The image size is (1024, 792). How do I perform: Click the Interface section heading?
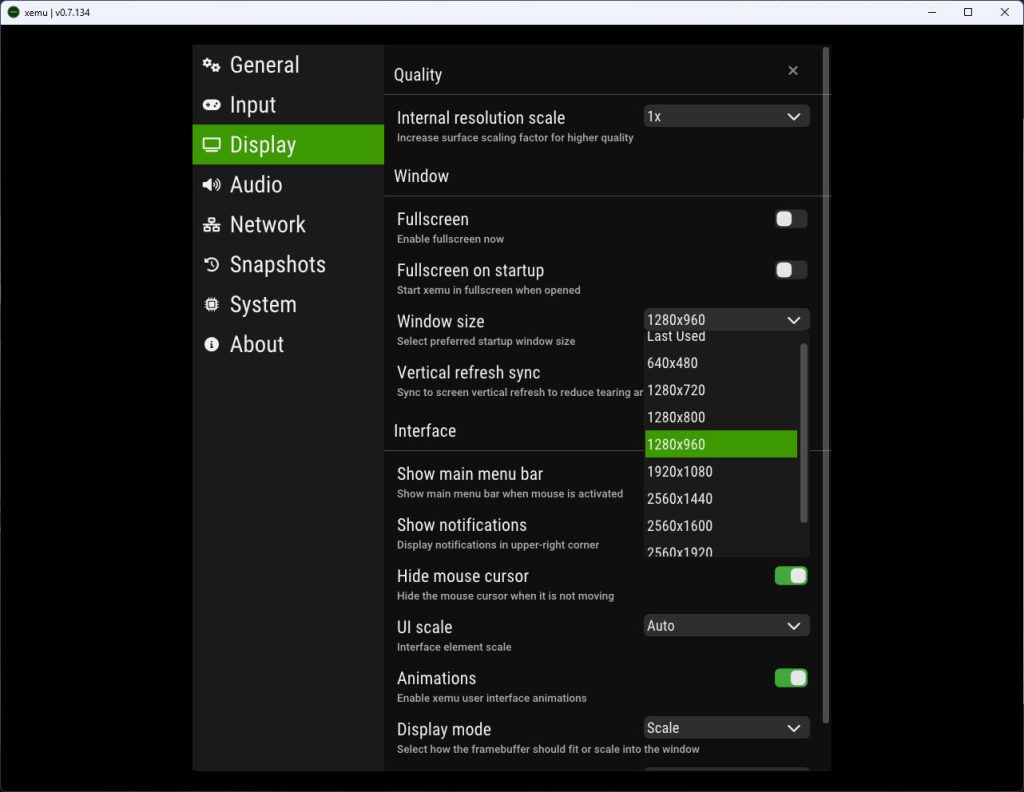pos(424,431)
